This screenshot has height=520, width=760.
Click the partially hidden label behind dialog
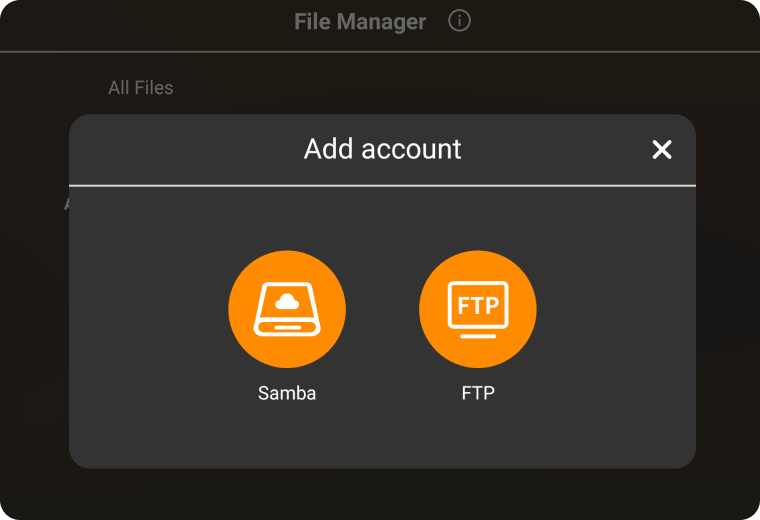[66, 203]
